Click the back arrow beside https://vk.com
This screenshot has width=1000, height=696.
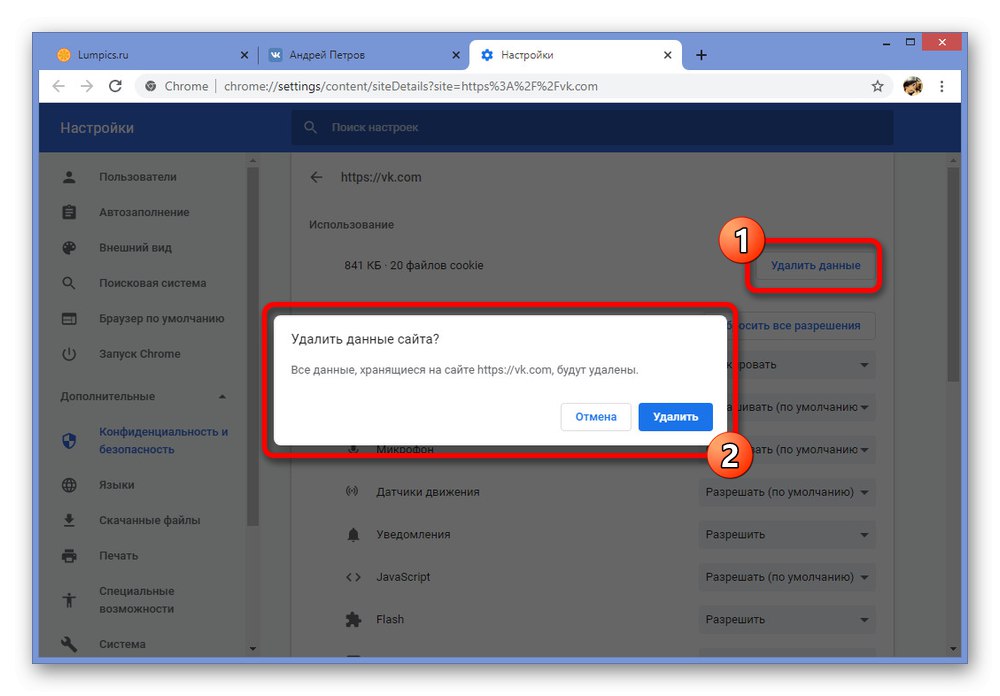point(316,177)
